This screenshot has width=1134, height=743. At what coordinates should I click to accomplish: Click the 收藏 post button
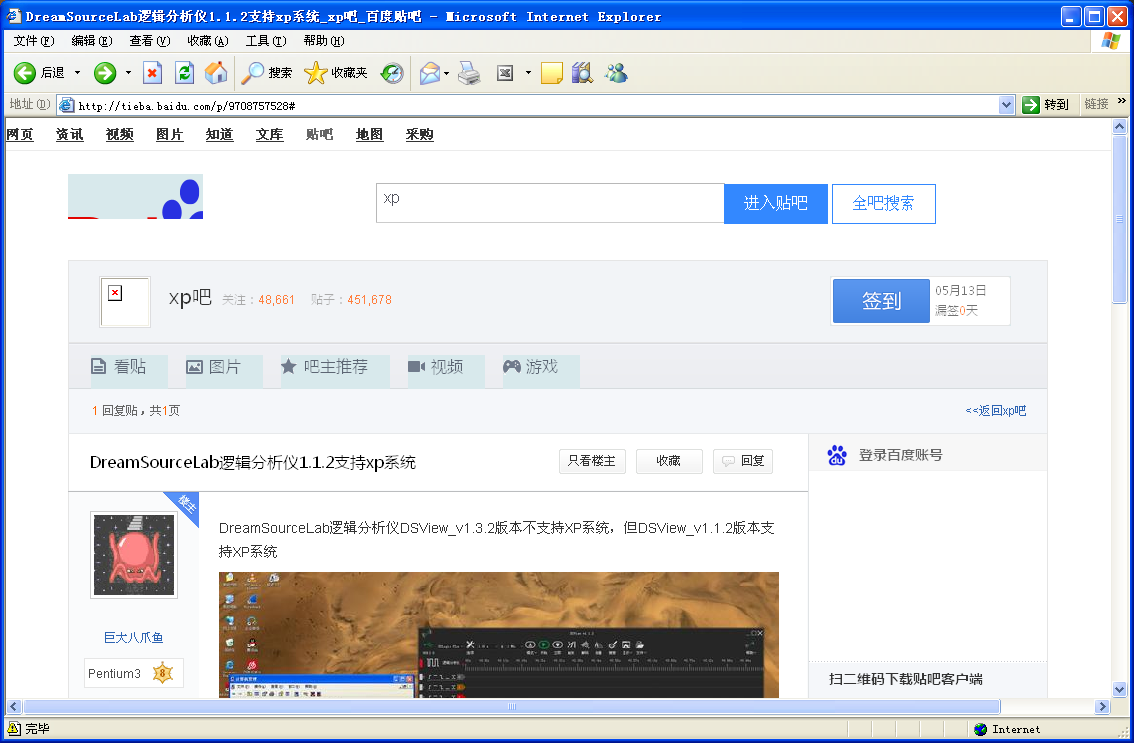[x=669, y=461]
